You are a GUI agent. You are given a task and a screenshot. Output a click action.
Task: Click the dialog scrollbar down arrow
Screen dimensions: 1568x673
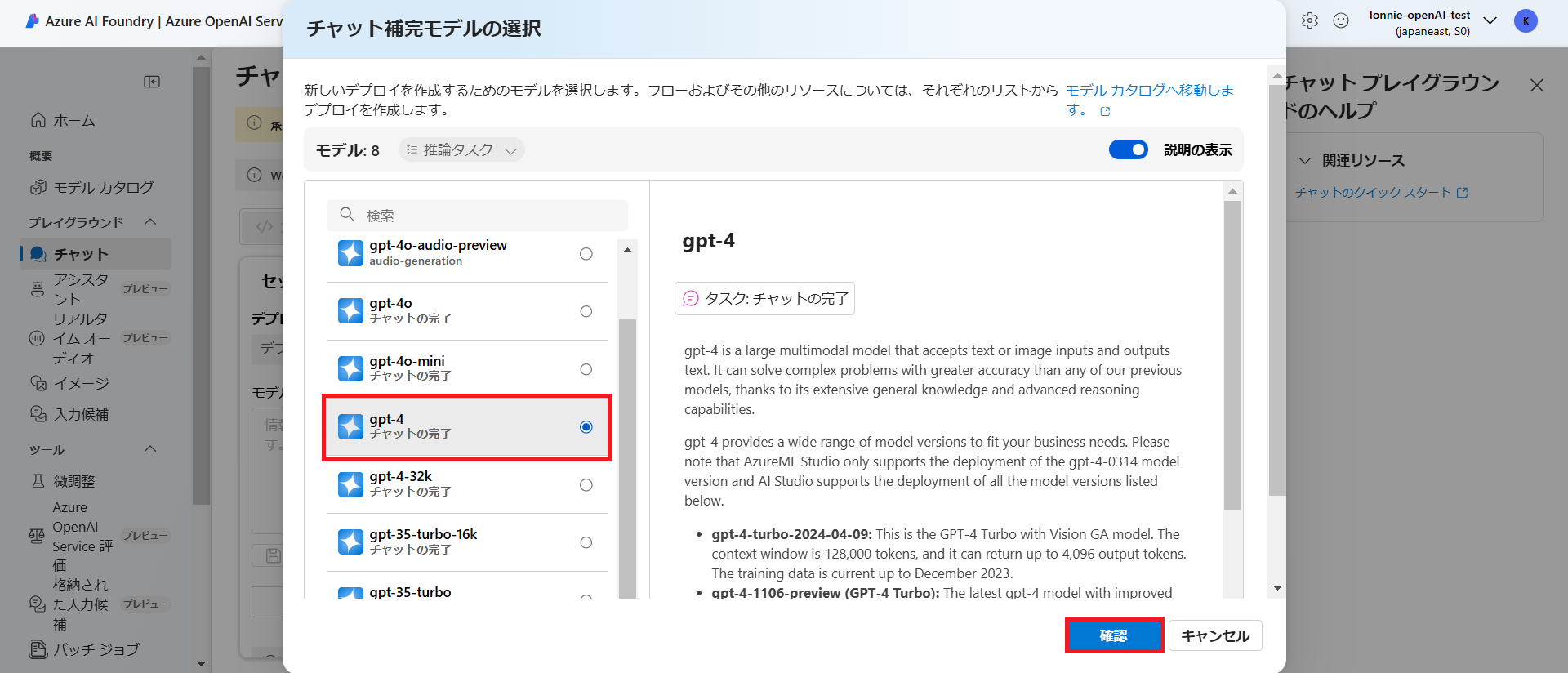1277,588
